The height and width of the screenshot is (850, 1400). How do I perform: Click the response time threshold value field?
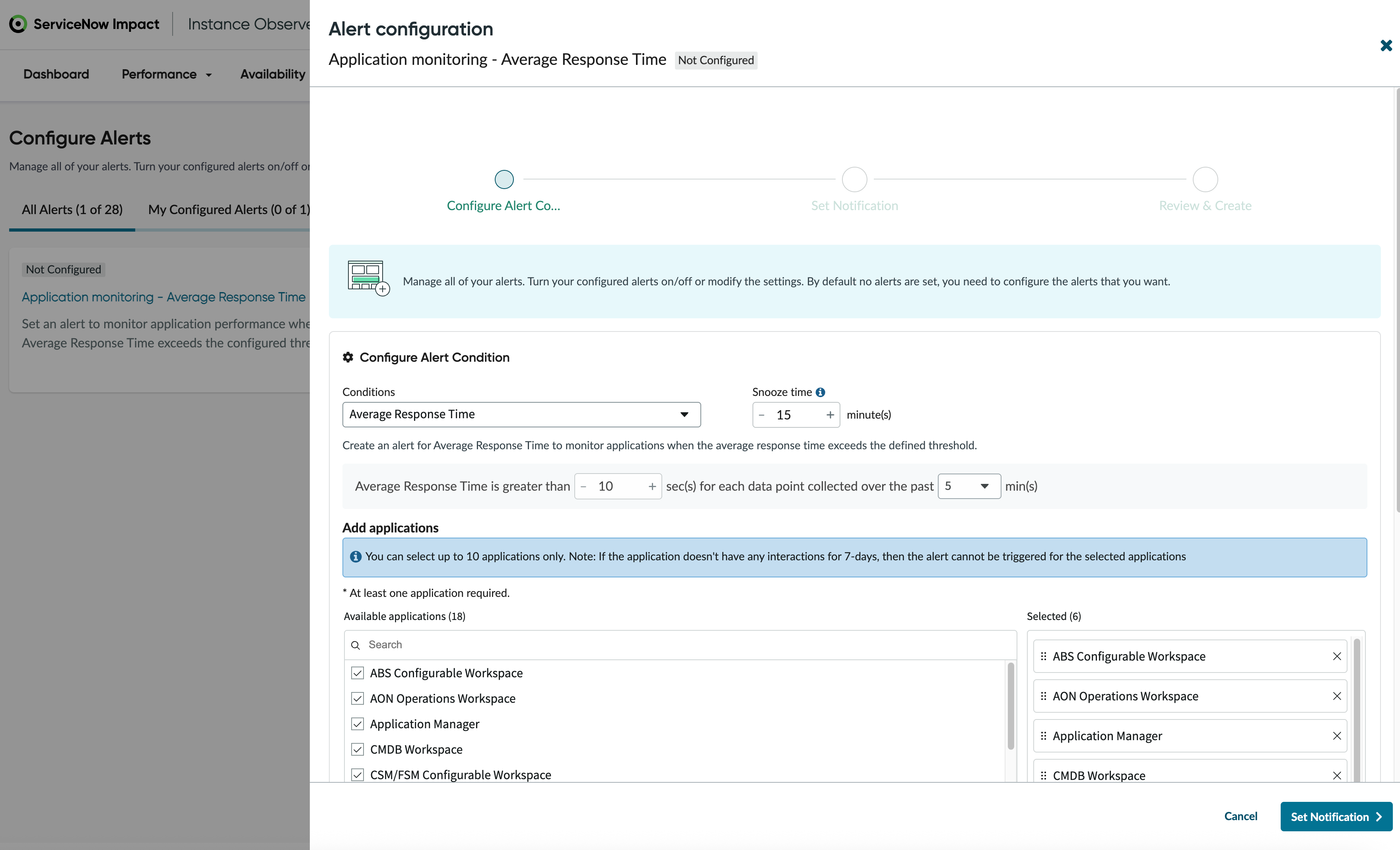pyautogui.click(x=618, y=487)
